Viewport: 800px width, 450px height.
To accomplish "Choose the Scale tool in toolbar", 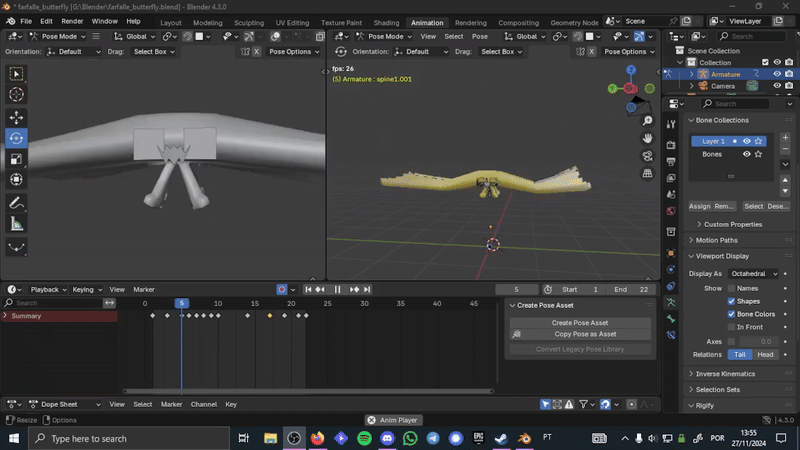I will click(x=16, y=159).
